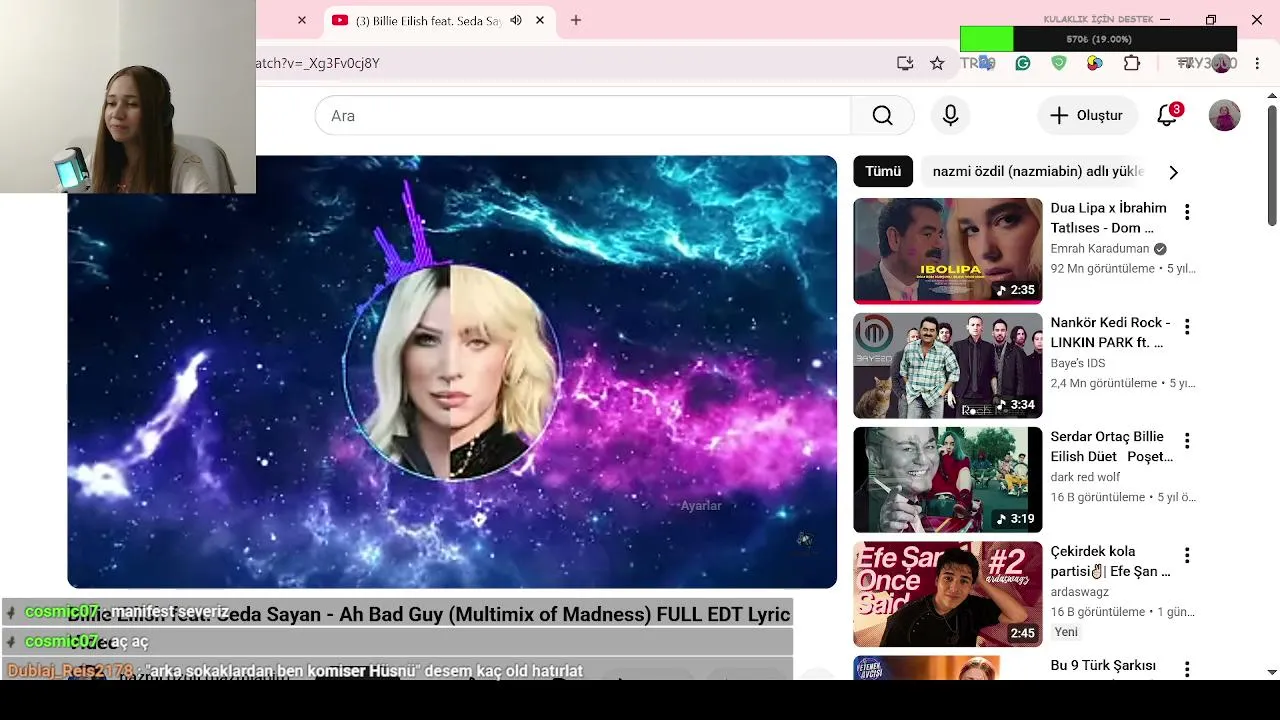The image size is (1280, 720).
Task: Open the Efe Şan Once Said thumbnail
Action: (948, 594)
